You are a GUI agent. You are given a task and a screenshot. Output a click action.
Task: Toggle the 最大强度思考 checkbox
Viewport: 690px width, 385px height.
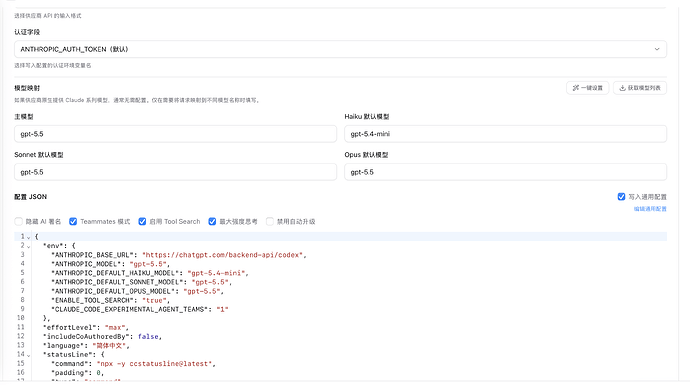click(212, 221)
